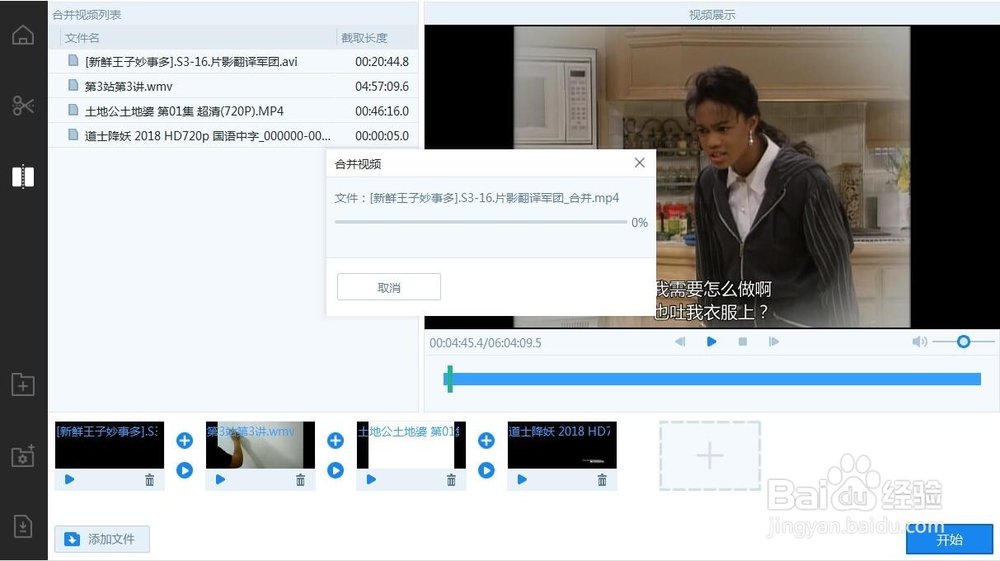Select file 新鲜王子妙事多 S3-16 avi row

[233, 62]
